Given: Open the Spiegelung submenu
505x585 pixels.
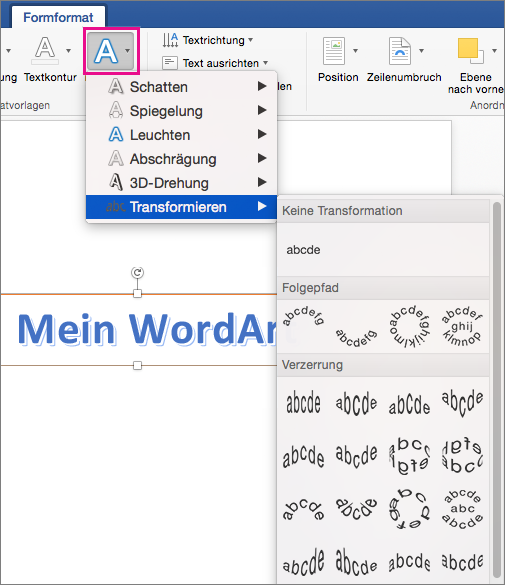Looking at the screenshot, I should [x=182, y=111].
